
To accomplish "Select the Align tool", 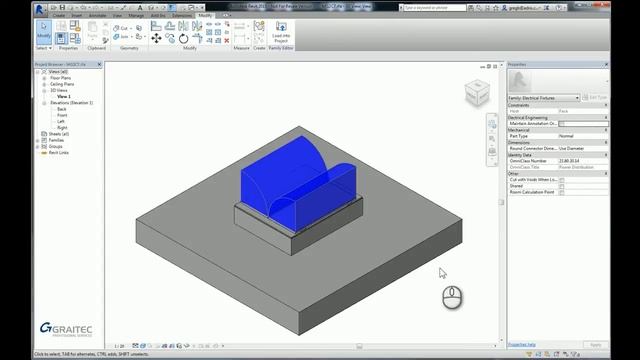I will [156, 26].
